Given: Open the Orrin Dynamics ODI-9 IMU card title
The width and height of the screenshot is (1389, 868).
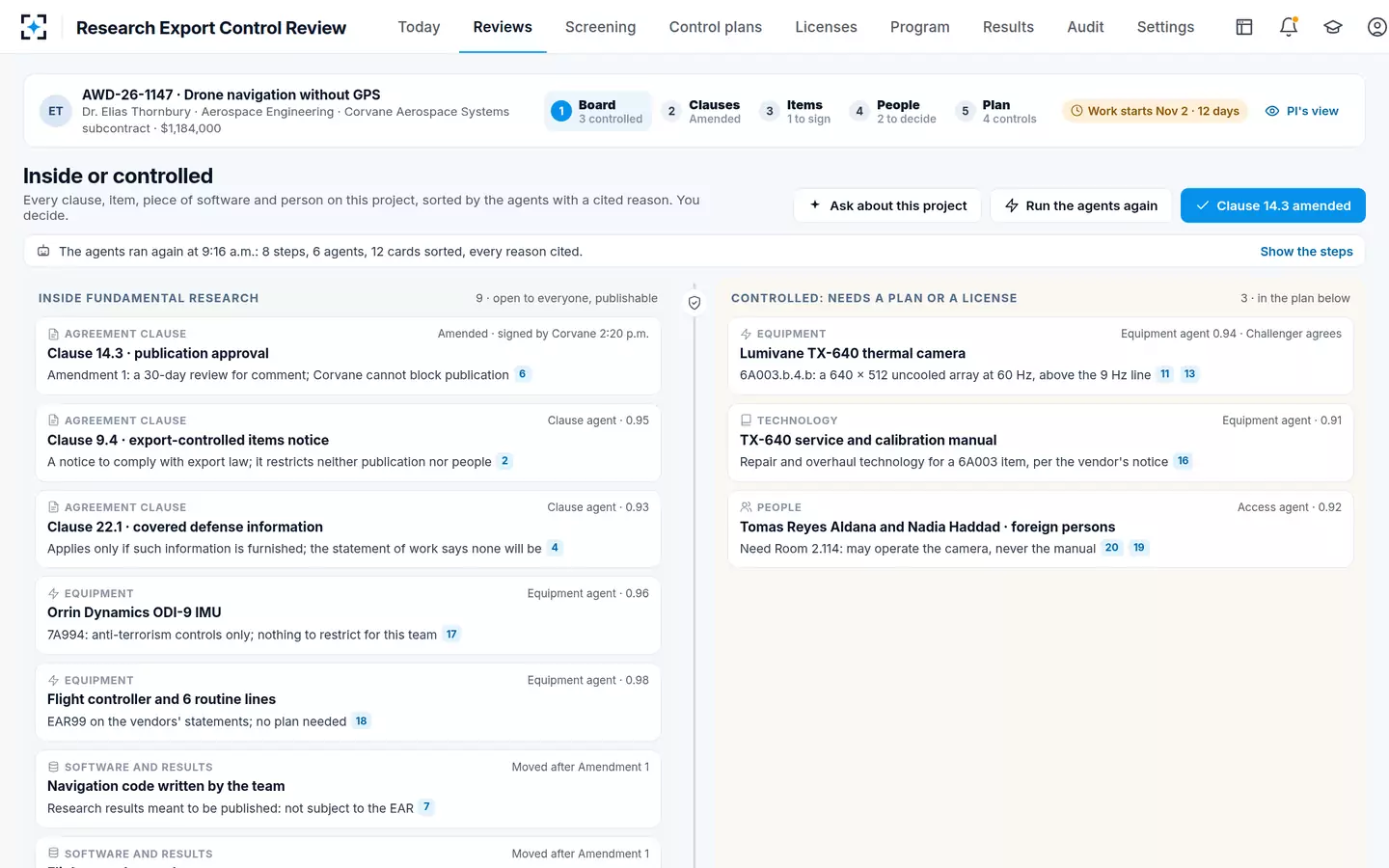Looking at the screenshot, I should [x=134, y=612].
